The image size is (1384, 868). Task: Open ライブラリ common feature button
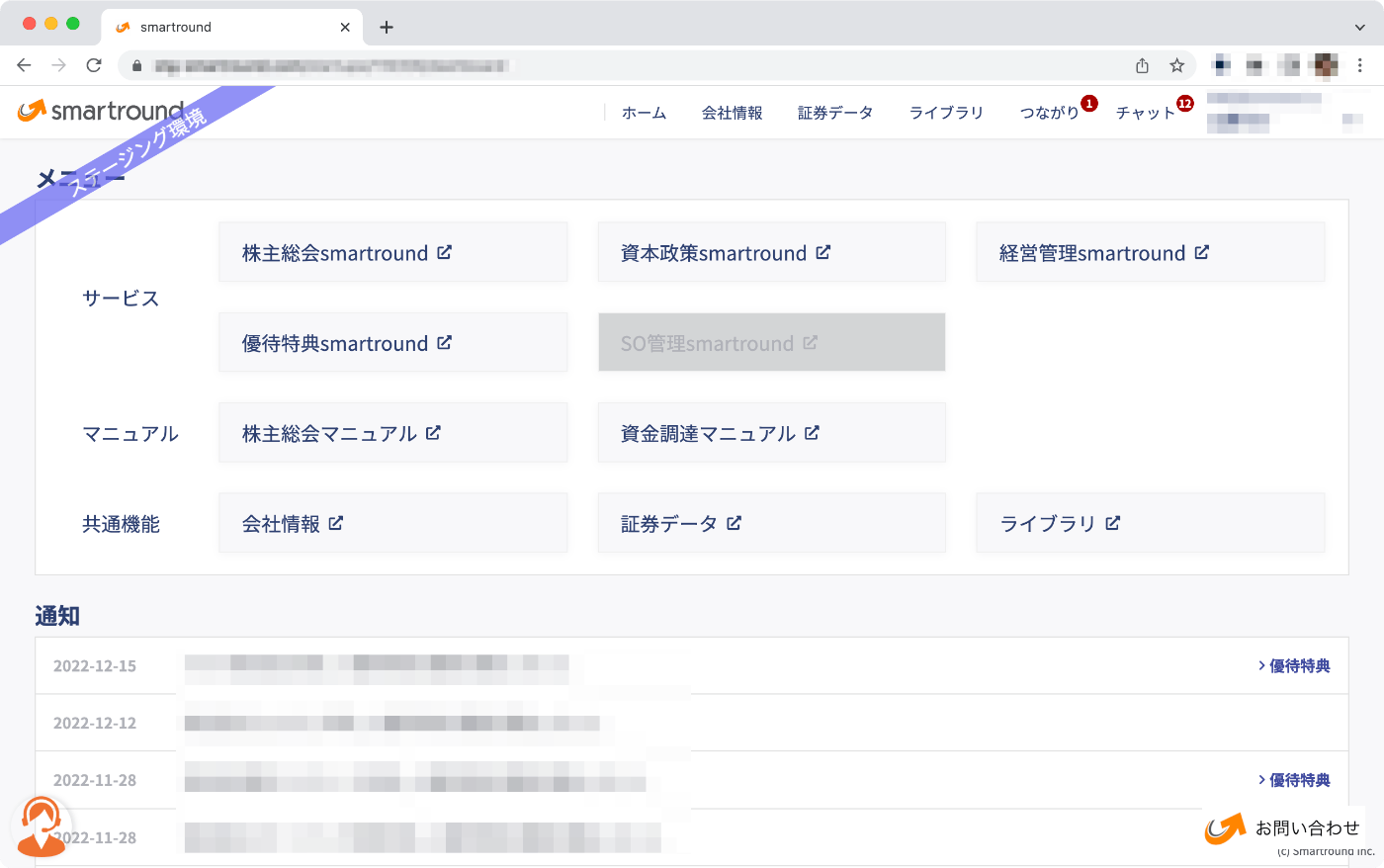[1151, 522]
